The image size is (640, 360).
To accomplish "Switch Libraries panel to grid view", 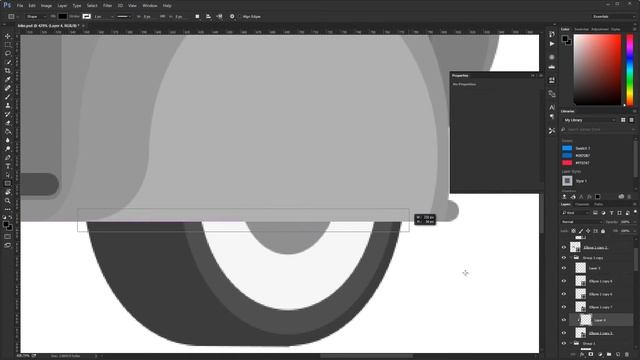I will [x=623, y=120].
